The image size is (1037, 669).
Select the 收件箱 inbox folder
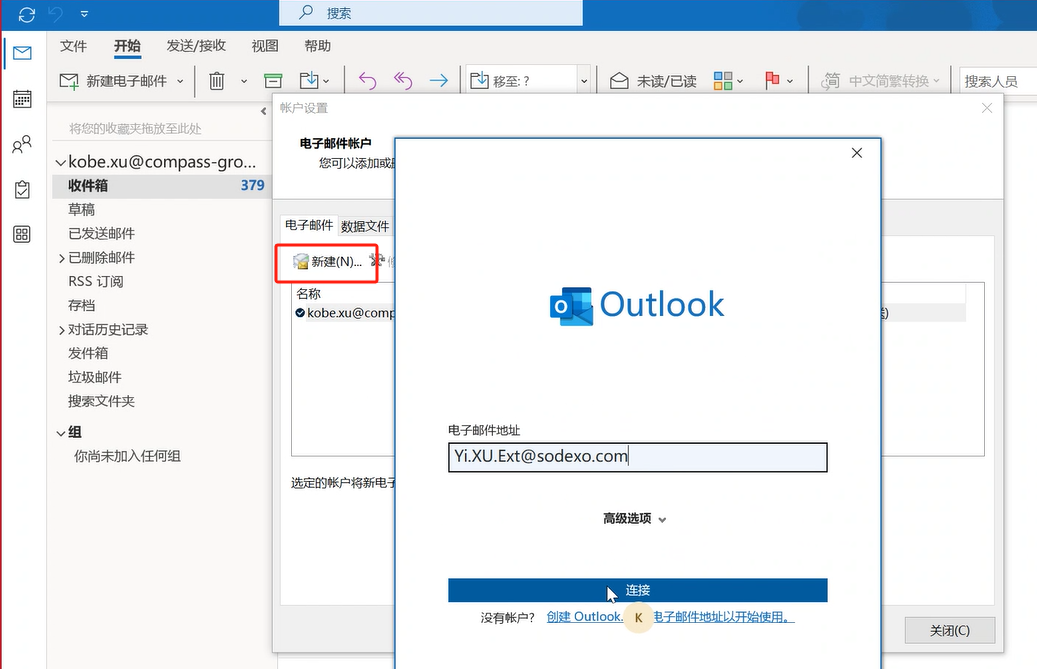click(x=161, y=186)
